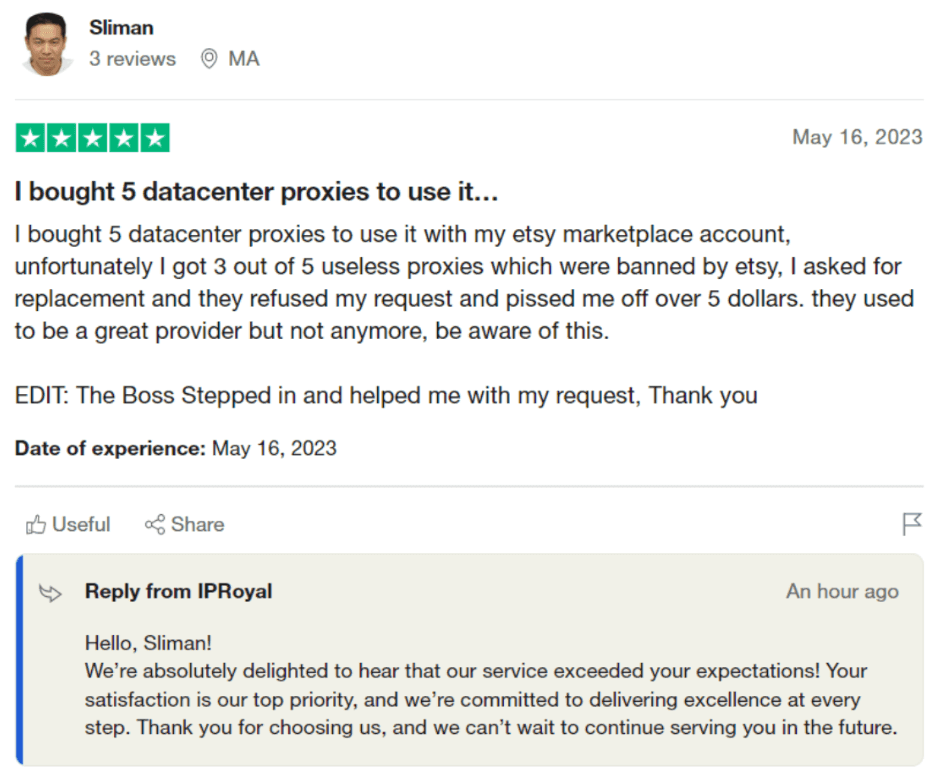
Task: Click the fifth green star rating
Action: tap(155, 138)
